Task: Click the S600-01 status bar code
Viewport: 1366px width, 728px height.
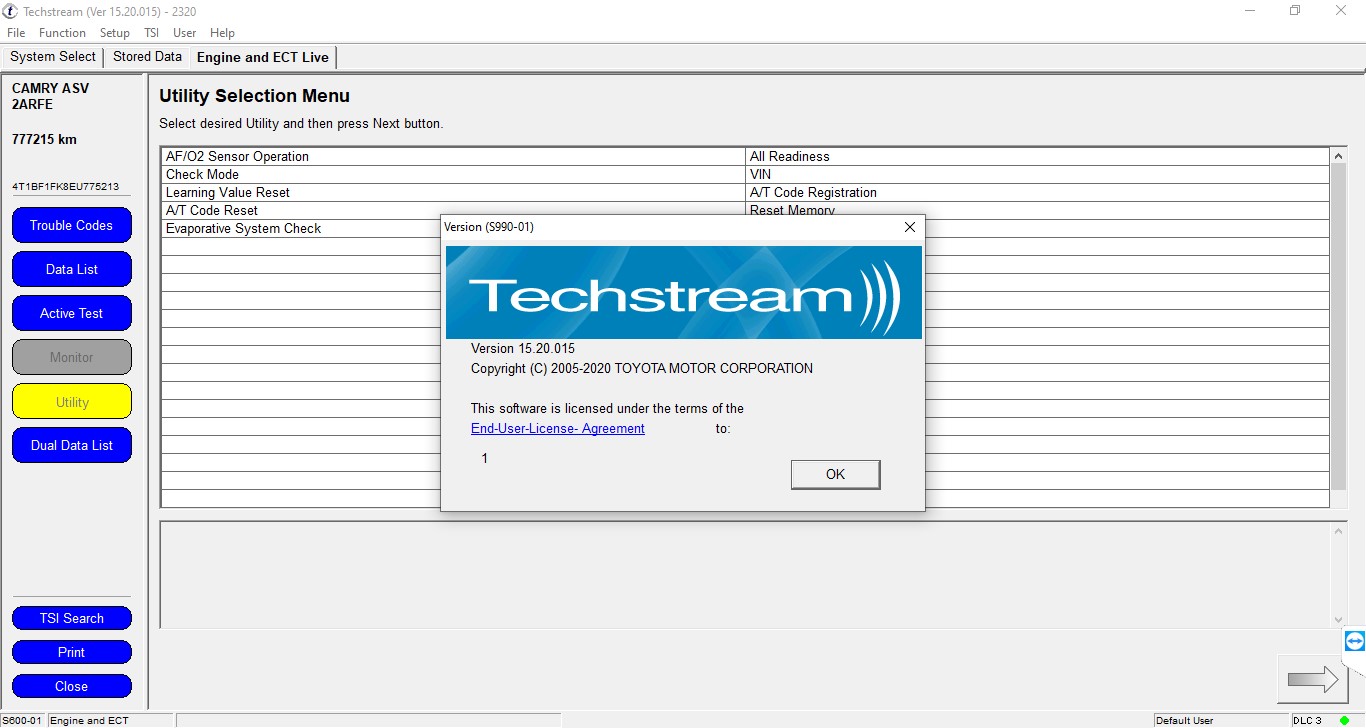Action: click(x=22, y=720)
